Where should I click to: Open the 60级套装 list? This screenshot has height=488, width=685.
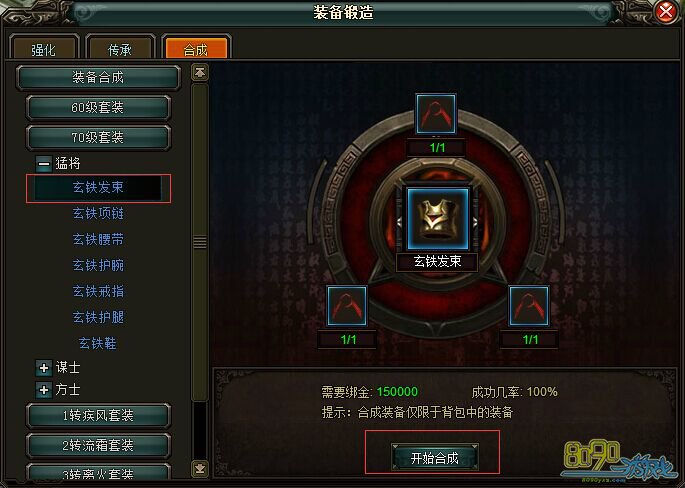coord(98,108)
